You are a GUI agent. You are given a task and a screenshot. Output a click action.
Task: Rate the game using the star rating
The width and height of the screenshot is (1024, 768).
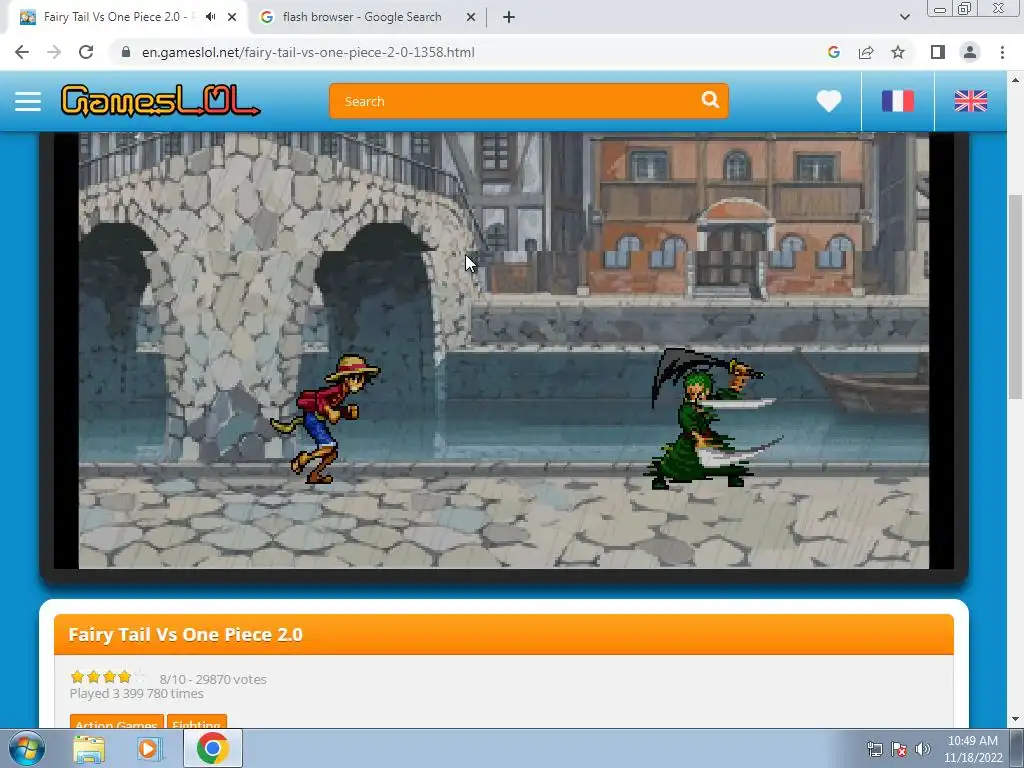point(108,677)
